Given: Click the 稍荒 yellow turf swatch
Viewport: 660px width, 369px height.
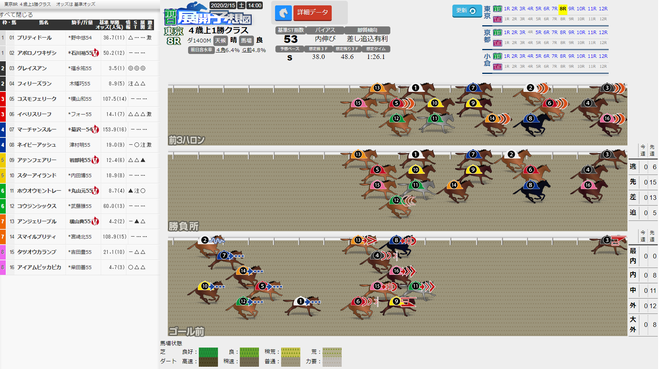Looking at the screenshot, I should pyautogui.click(x=290, y=352).
